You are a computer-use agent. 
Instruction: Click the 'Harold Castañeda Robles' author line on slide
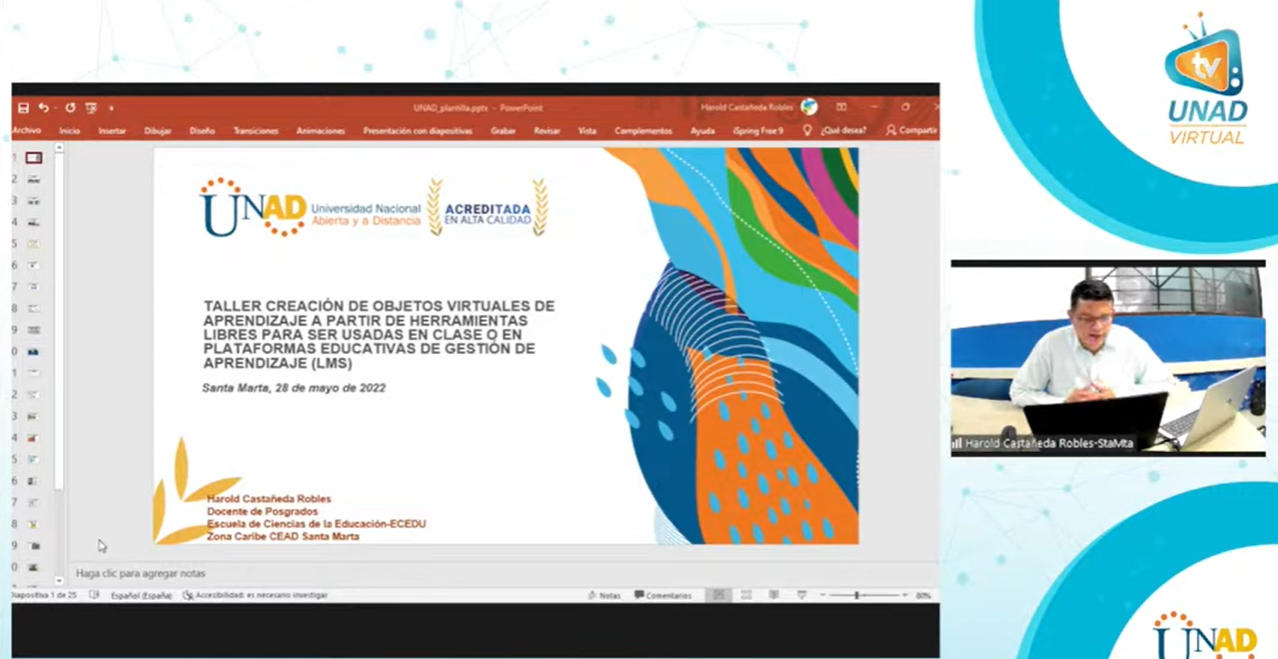(x=269, y=499)
